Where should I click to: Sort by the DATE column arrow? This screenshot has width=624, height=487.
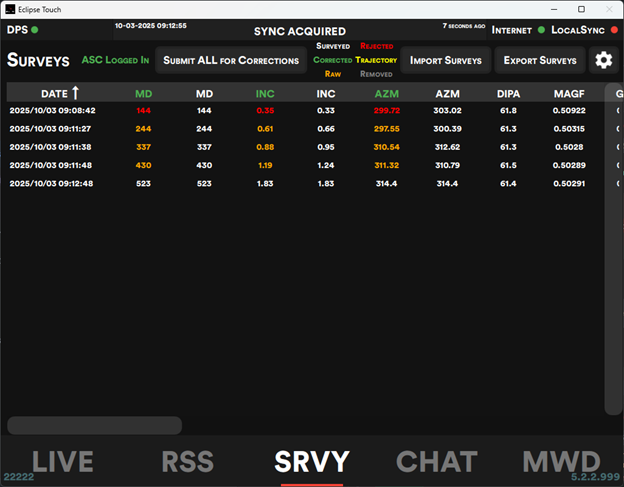coord(75,93)
